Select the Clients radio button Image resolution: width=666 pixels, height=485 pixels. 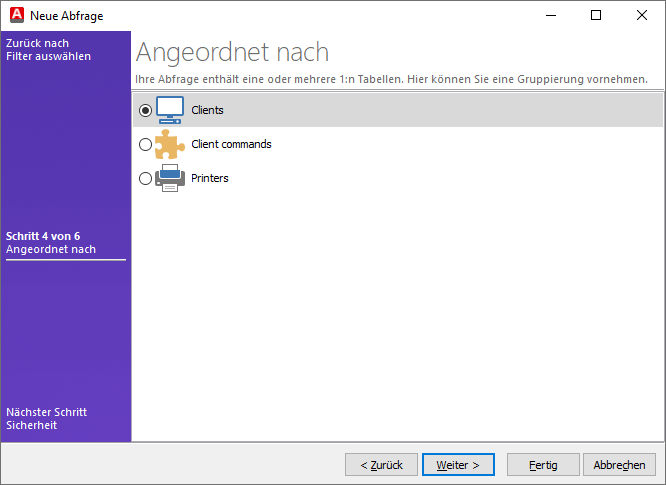145,110
